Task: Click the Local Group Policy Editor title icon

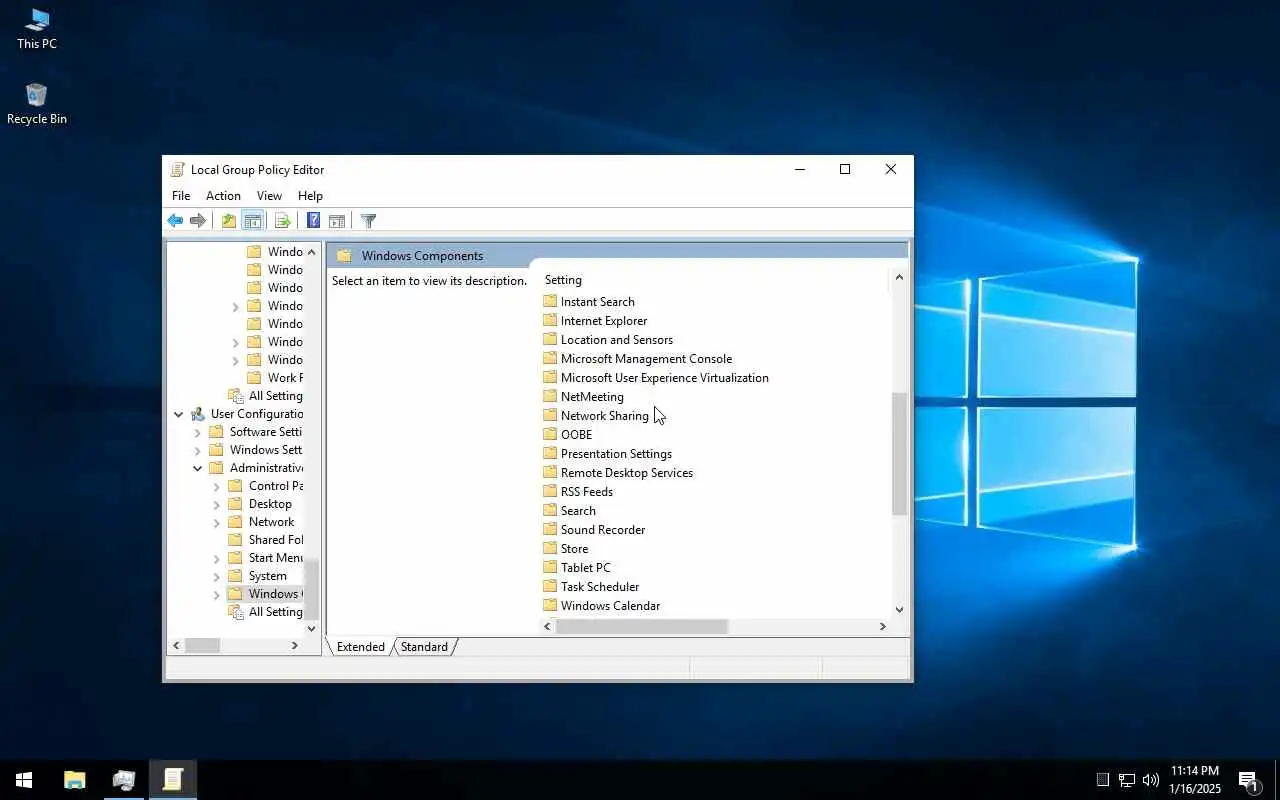Action: click(177, 170)
